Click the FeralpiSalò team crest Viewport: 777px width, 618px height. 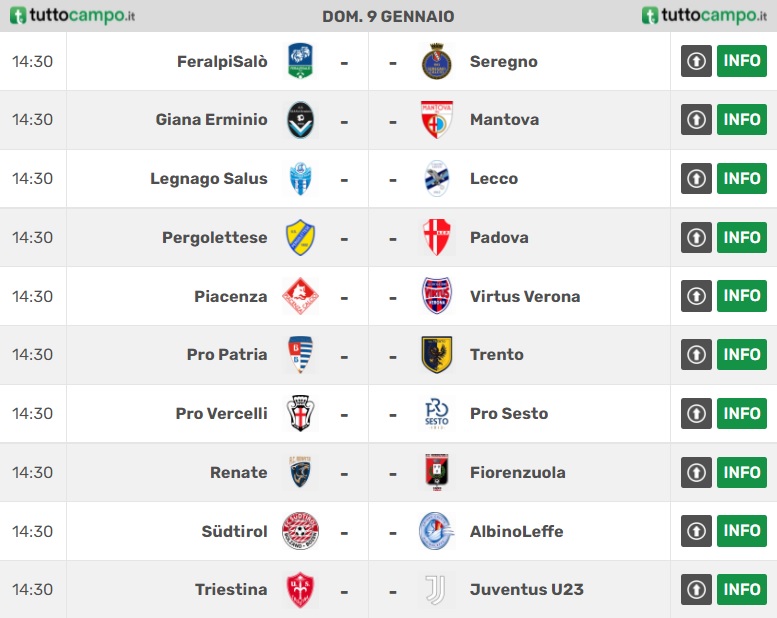[300, 61]
